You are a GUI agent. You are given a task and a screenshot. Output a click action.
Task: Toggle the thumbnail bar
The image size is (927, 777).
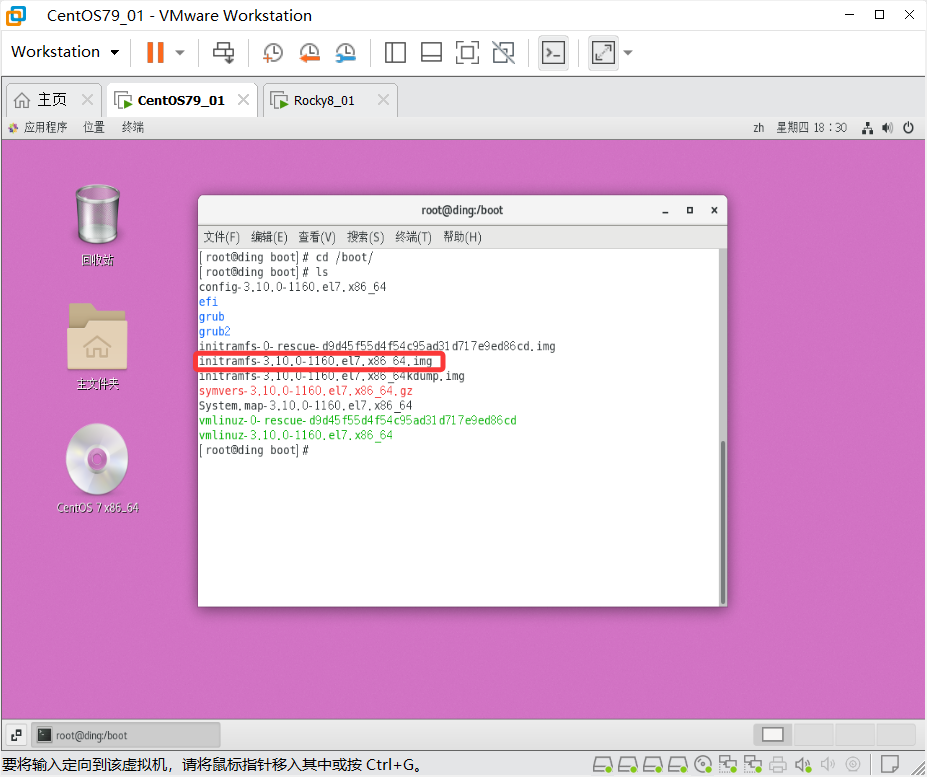click(x=431, y=52)
